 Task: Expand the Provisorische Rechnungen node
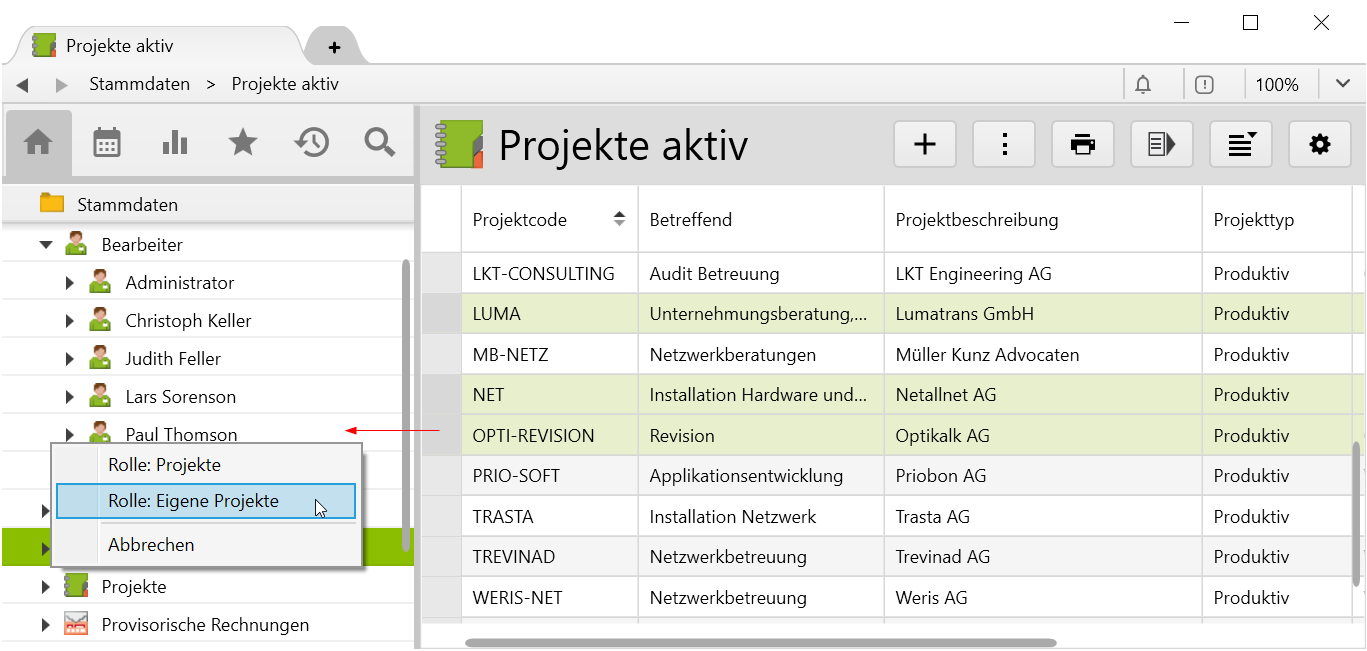click(46, 625)
